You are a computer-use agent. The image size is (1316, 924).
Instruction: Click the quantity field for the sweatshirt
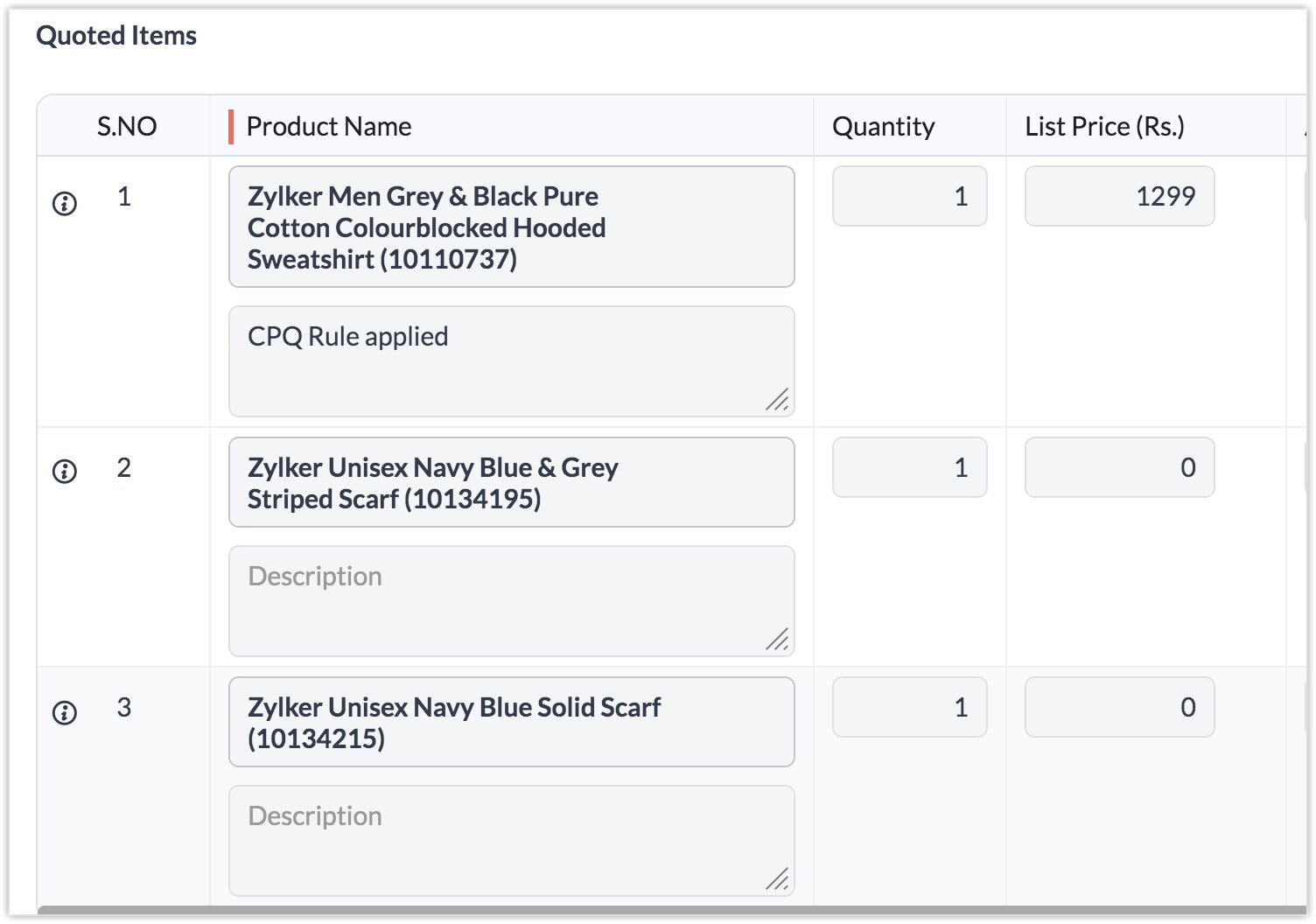tap(909, 197)
